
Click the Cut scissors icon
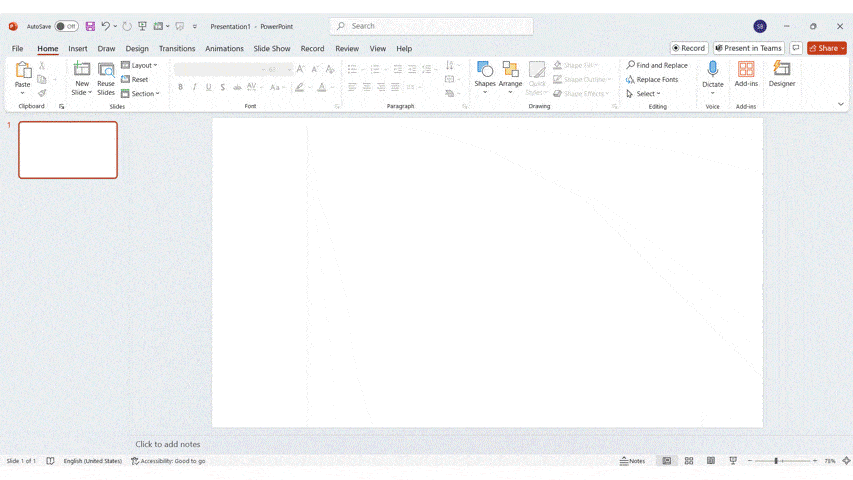coord(42,65)
